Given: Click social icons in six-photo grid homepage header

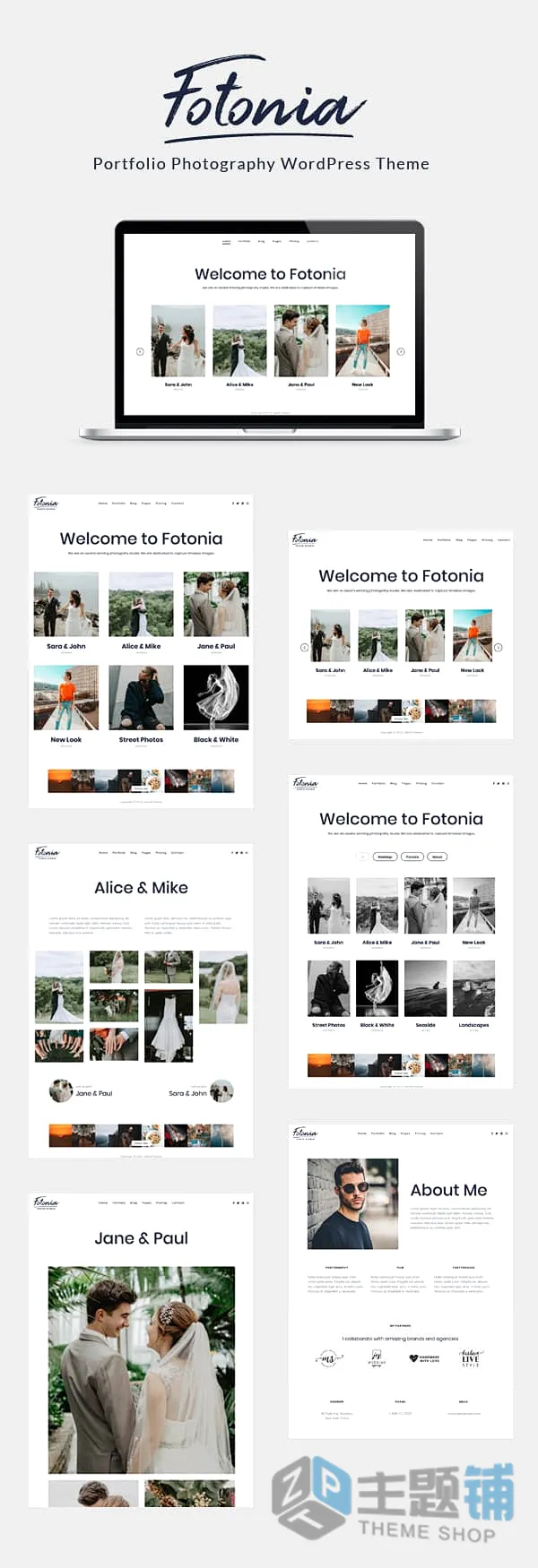Looking at the screenshot, I should pos(240,504).
